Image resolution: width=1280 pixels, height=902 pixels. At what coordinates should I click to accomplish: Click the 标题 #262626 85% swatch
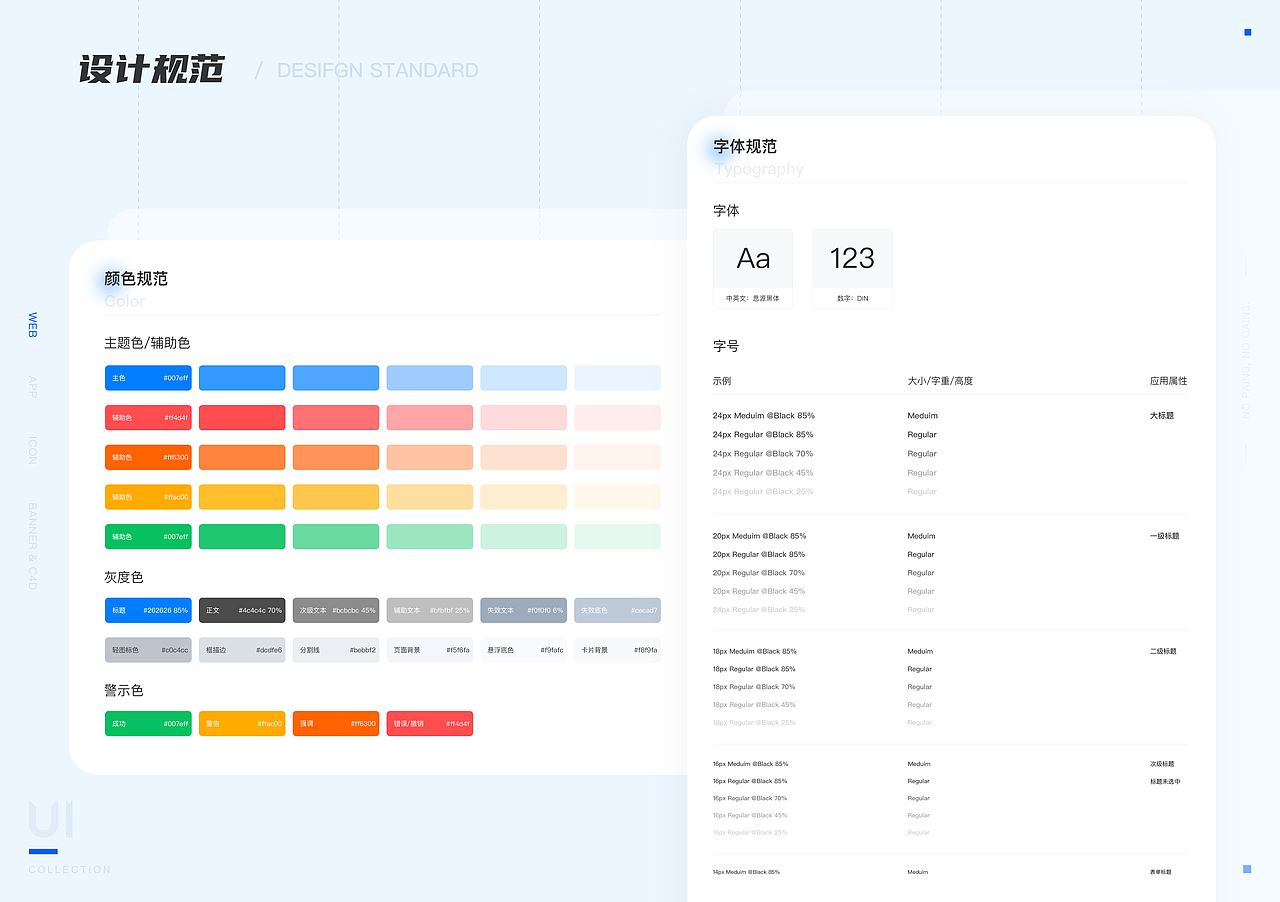(x=148, y=610)
